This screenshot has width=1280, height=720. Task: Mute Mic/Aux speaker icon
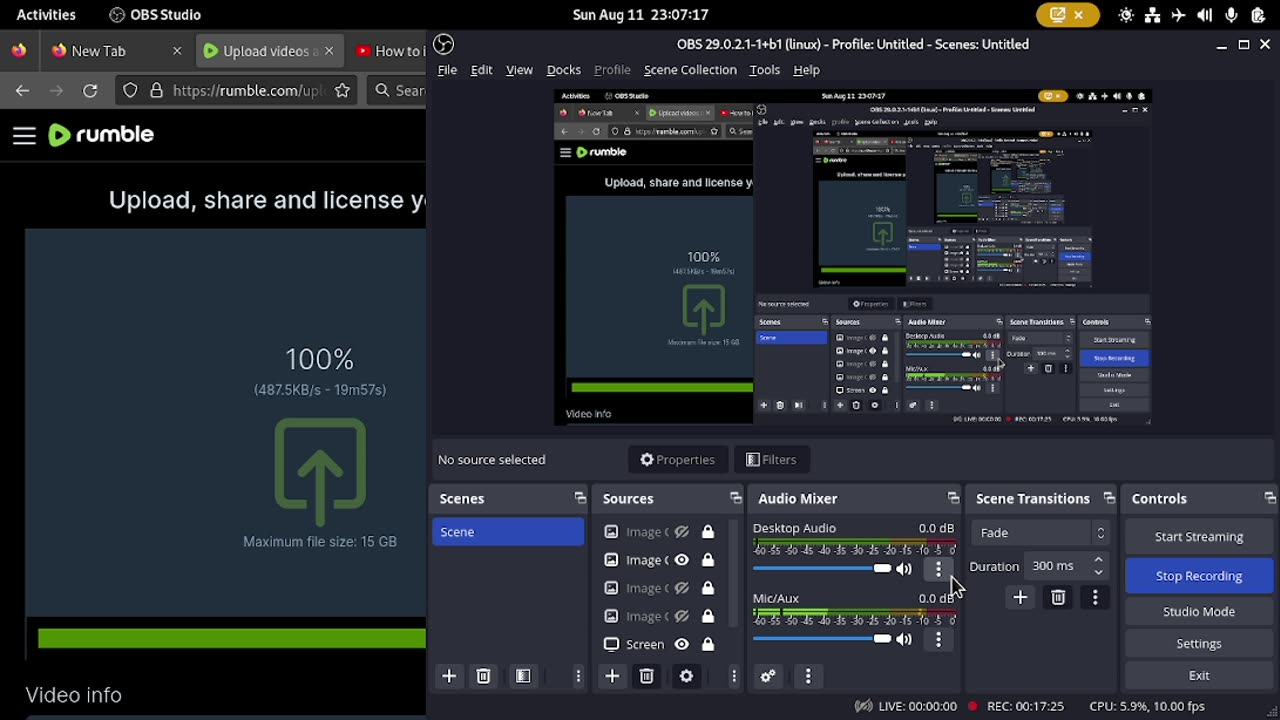(904, 639)
